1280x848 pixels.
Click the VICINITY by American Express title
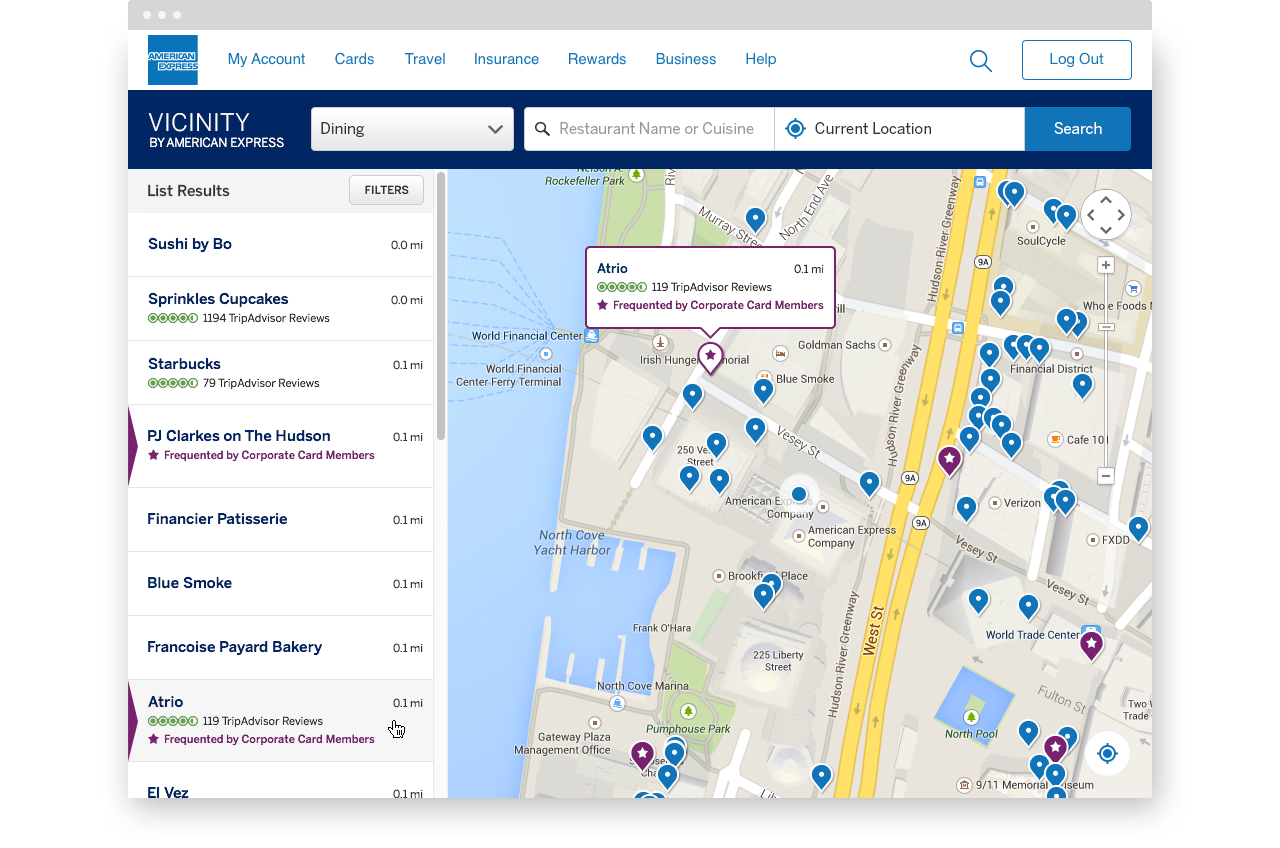point(216,130)
